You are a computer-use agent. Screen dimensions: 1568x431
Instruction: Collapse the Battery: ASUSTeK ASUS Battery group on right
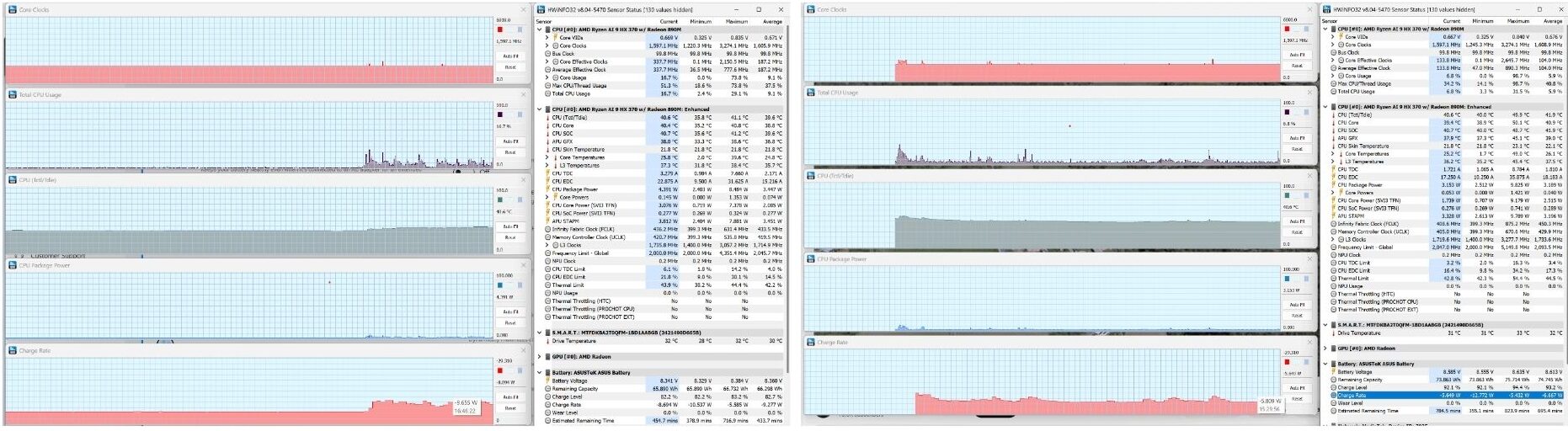[1325, 364]
